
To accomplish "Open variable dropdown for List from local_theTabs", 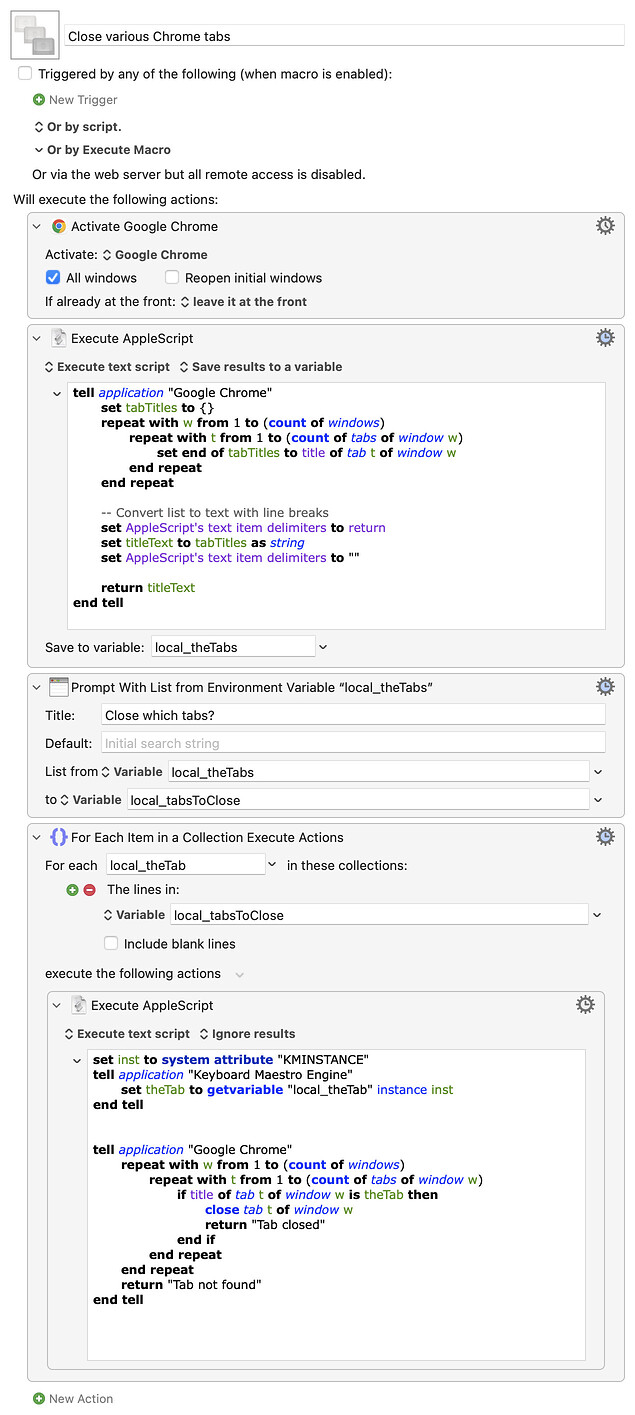I will [x=598, y=772].
